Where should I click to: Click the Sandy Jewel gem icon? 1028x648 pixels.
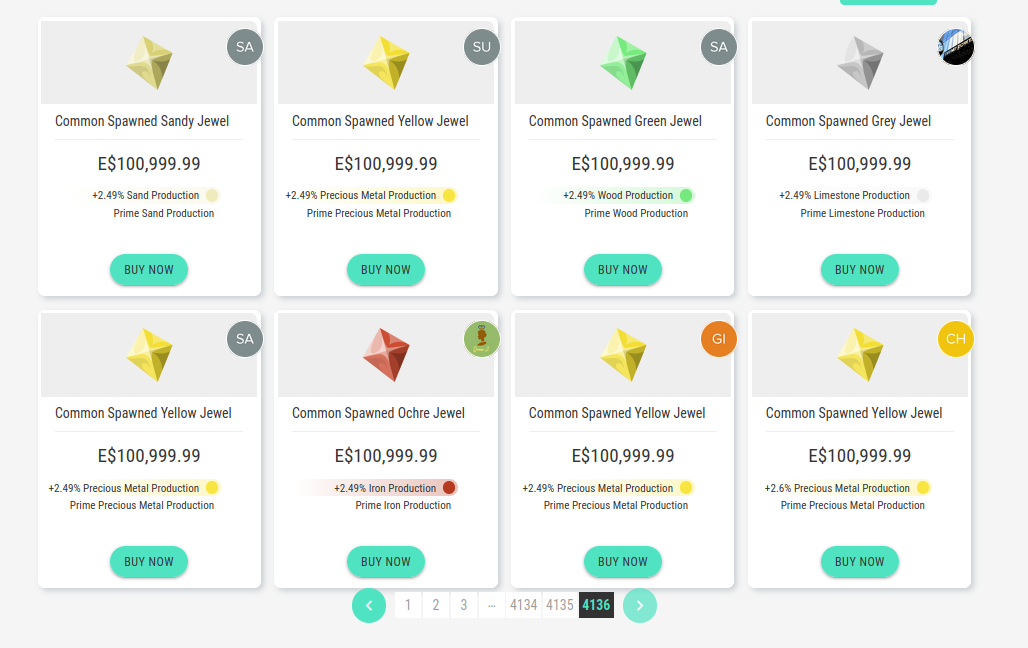tap(150, 62)
